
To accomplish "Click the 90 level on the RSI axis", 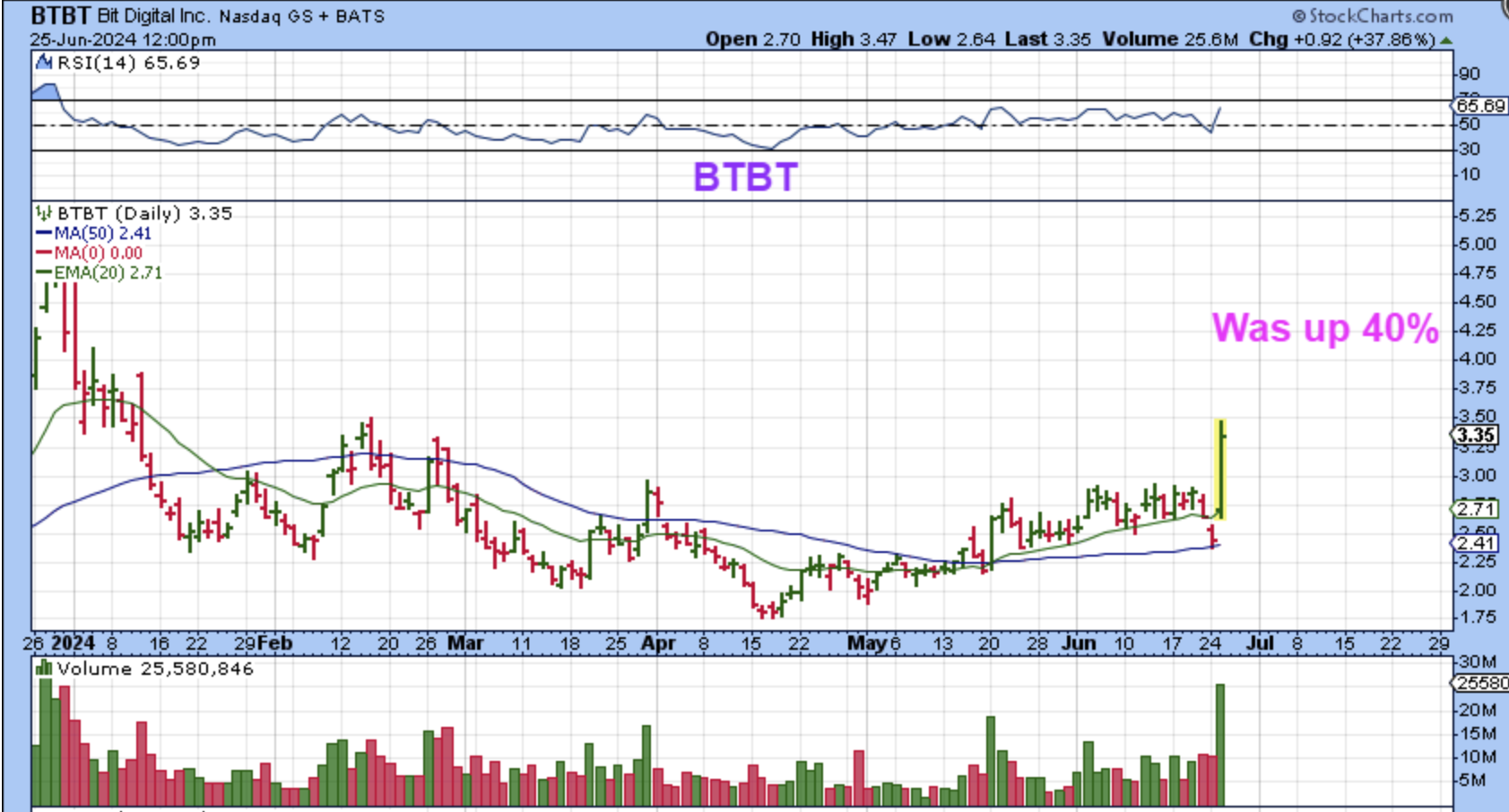I will point(1469,74).
